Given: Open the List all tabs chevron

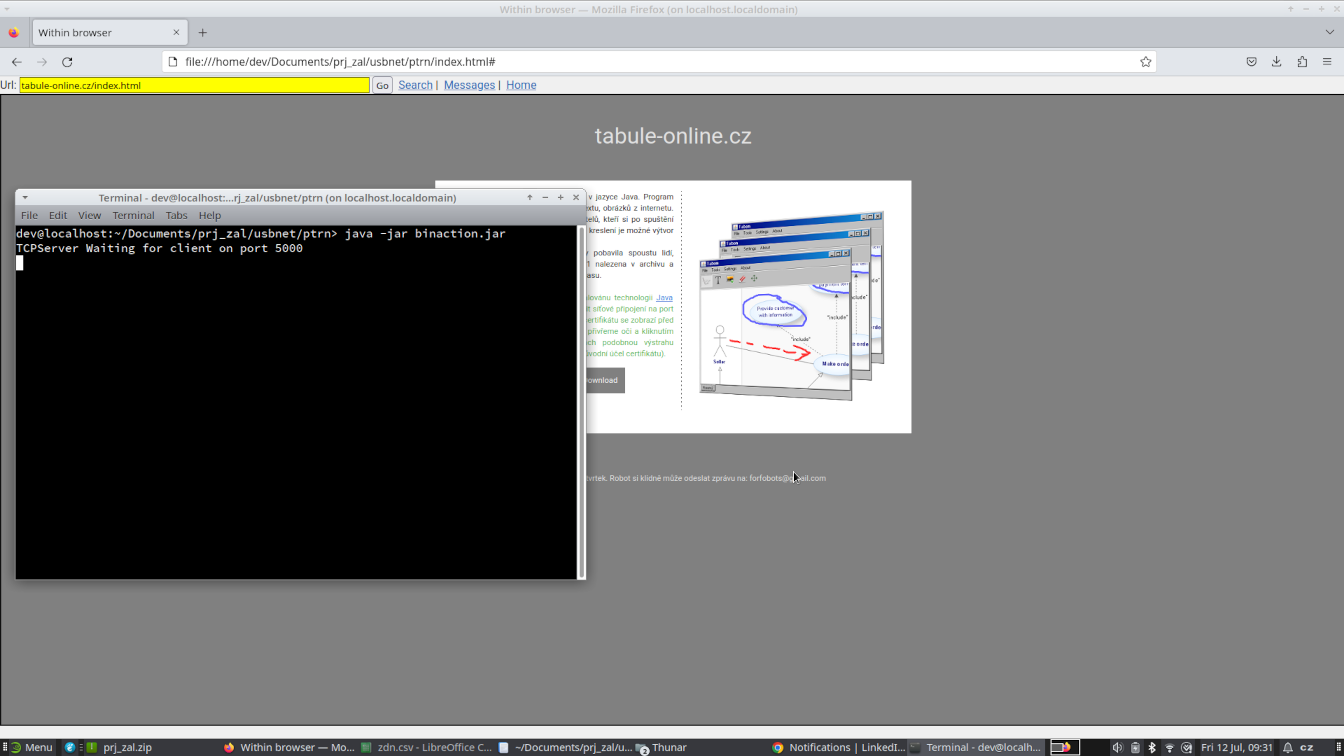Looking at the screenshot, I should pyautogui.click(x=1328, y=31).
